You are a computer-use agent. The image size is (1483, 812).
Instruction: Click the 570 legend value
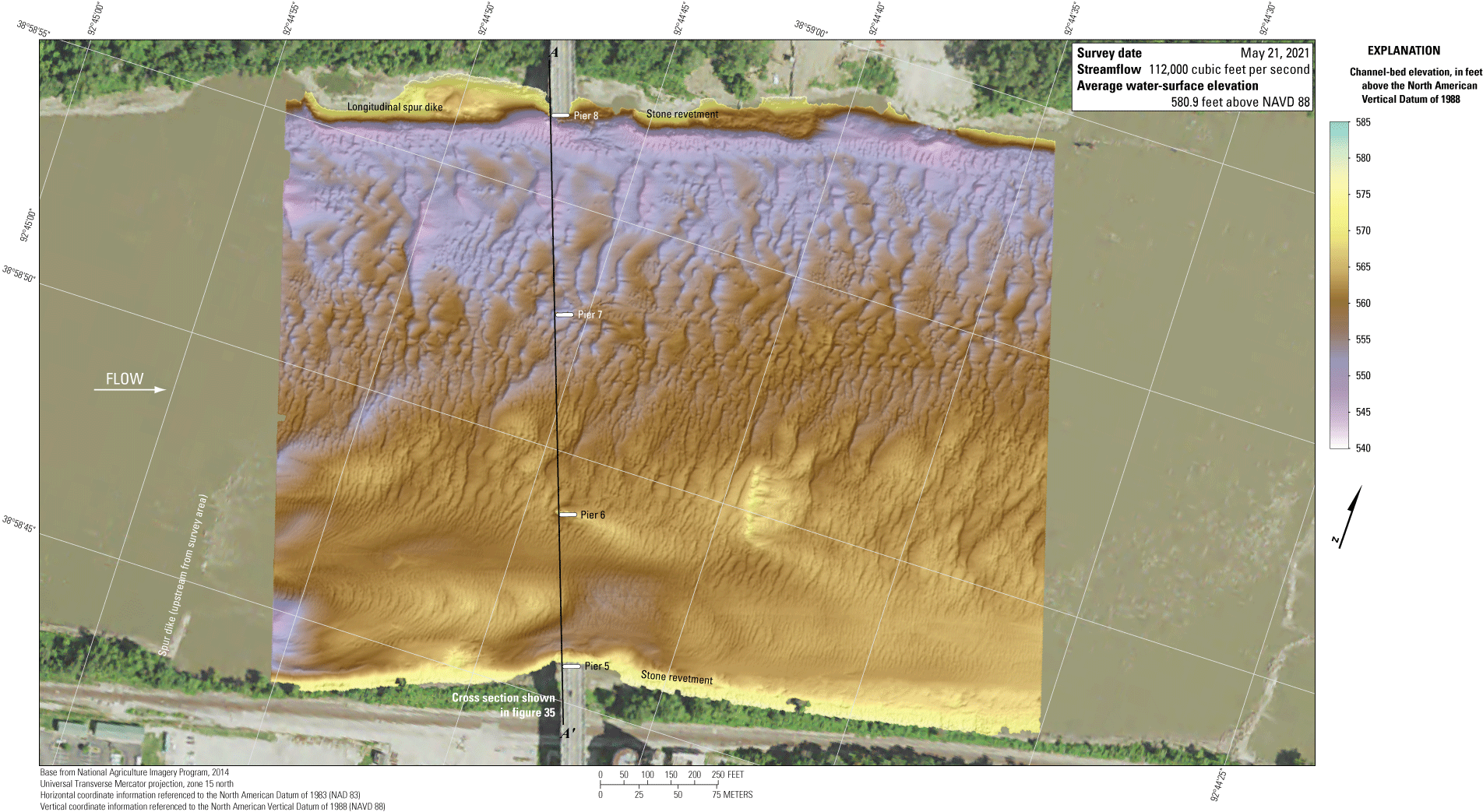click(x=1362, y=230)
